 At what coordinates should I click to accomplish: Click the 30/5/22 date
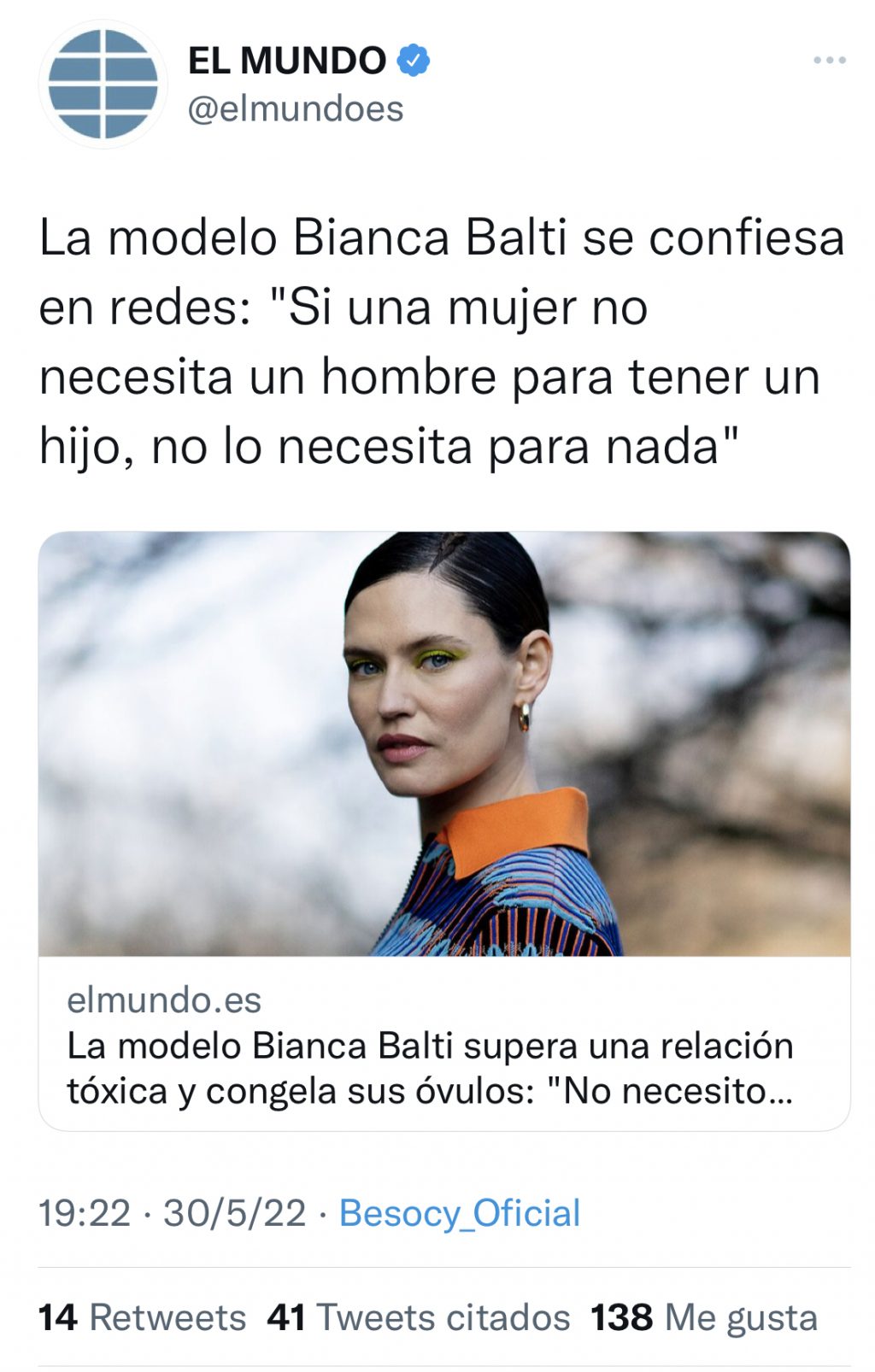234,1213
